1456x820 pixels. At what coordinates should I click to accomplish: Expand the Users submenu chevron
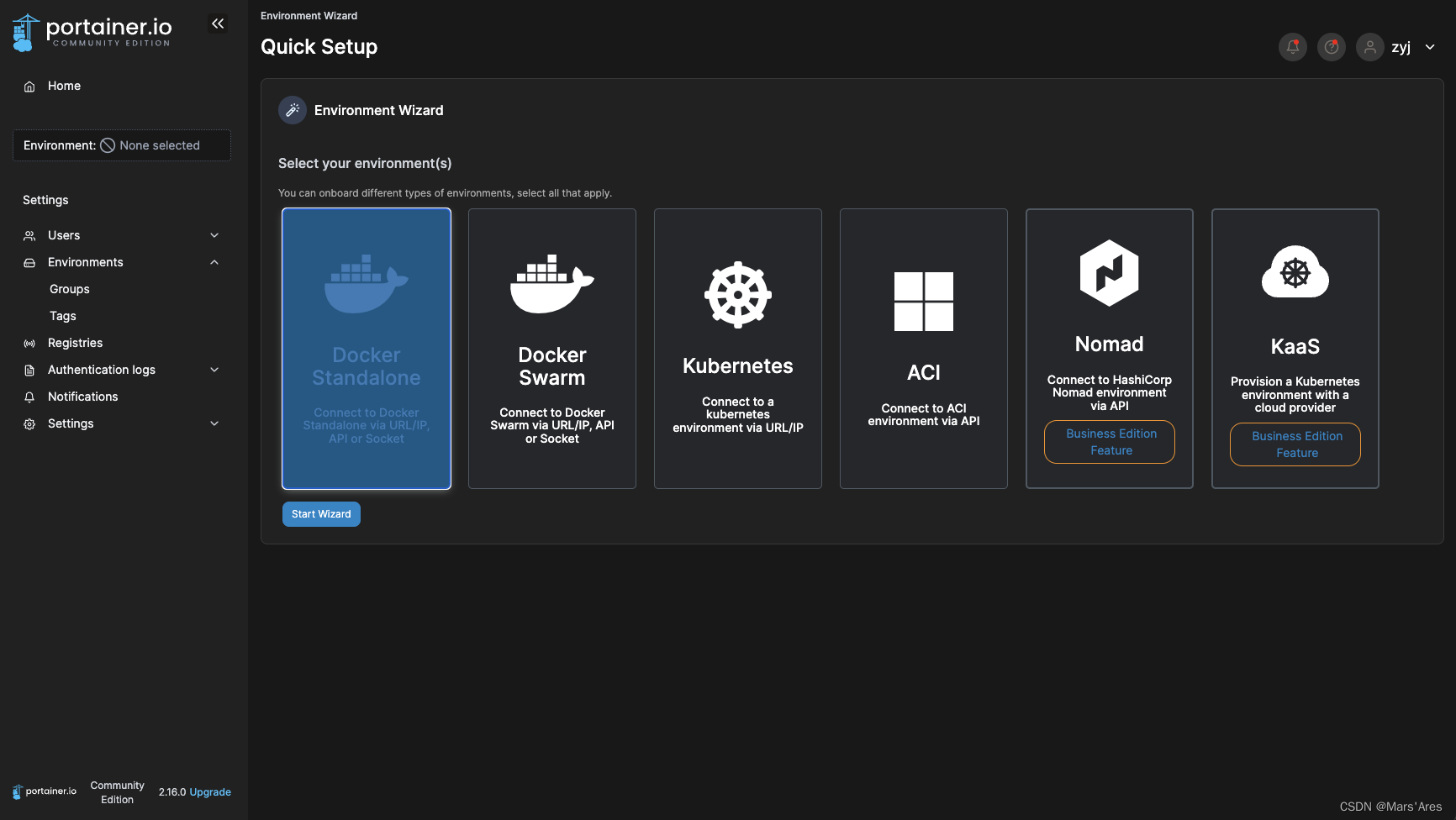(x=214, y=235)
